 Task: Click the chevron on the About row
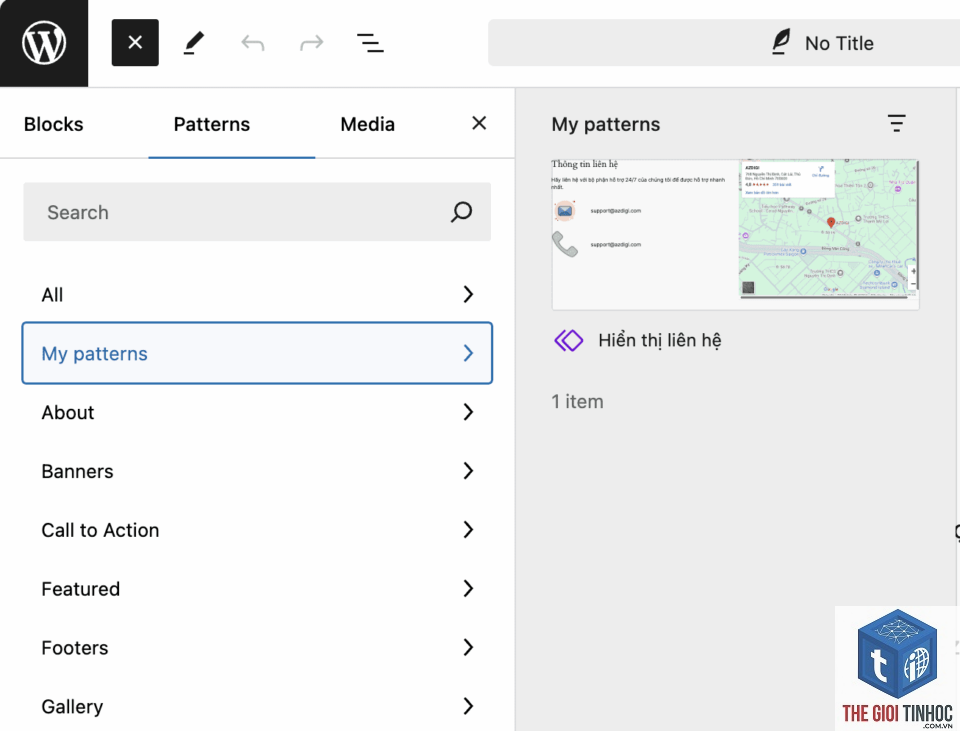468,412
